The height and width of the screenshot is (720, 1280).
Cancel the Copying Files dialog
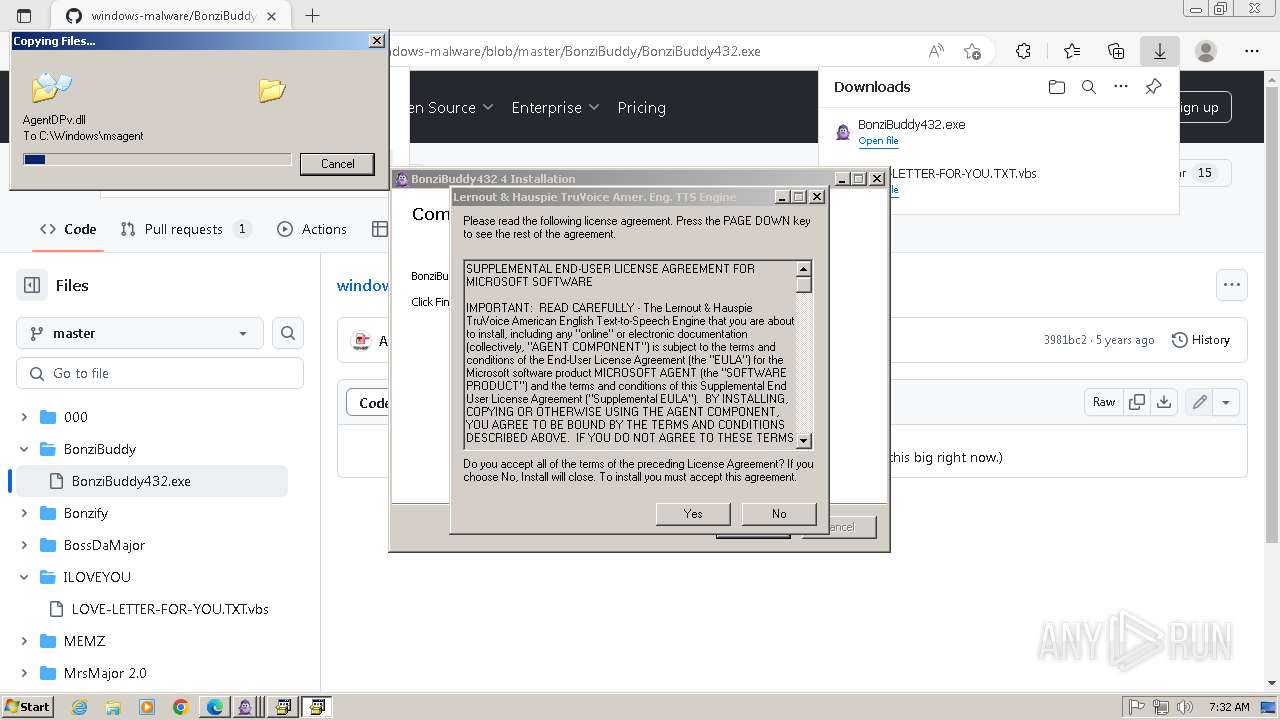tap(337, 164)
